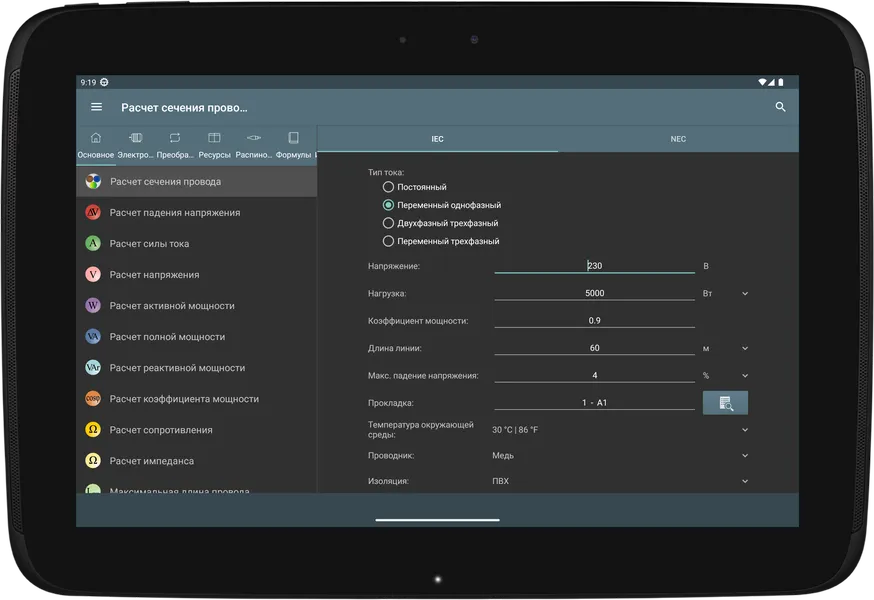Click the wire size calculation colored icon
Screen dimensions: 874x600
pos(93,181)
